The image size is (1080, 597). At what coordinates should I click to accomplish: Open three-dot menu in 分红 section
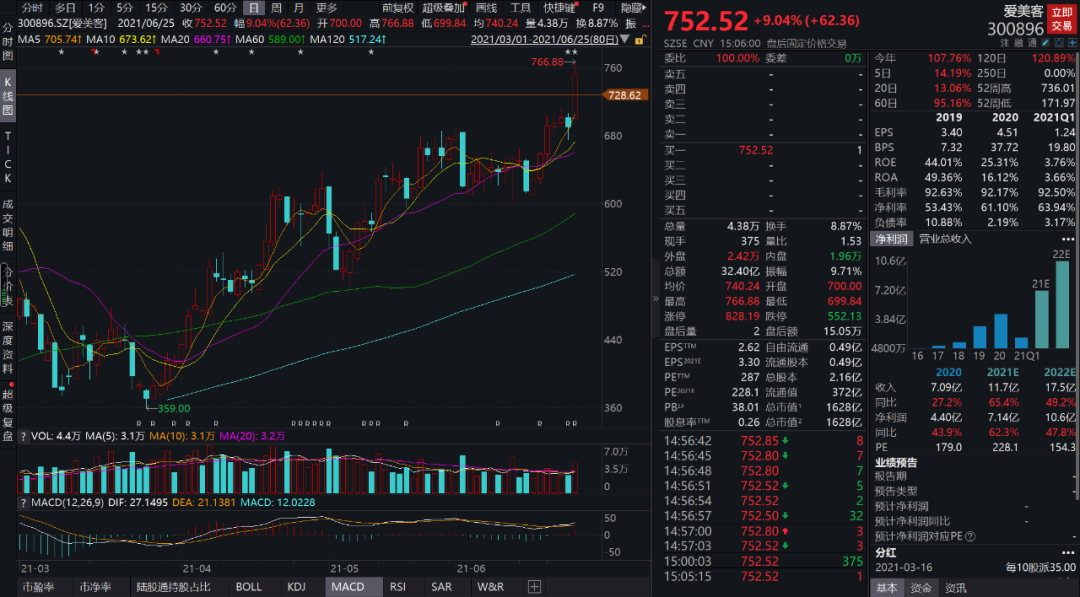click(1068, 552)
